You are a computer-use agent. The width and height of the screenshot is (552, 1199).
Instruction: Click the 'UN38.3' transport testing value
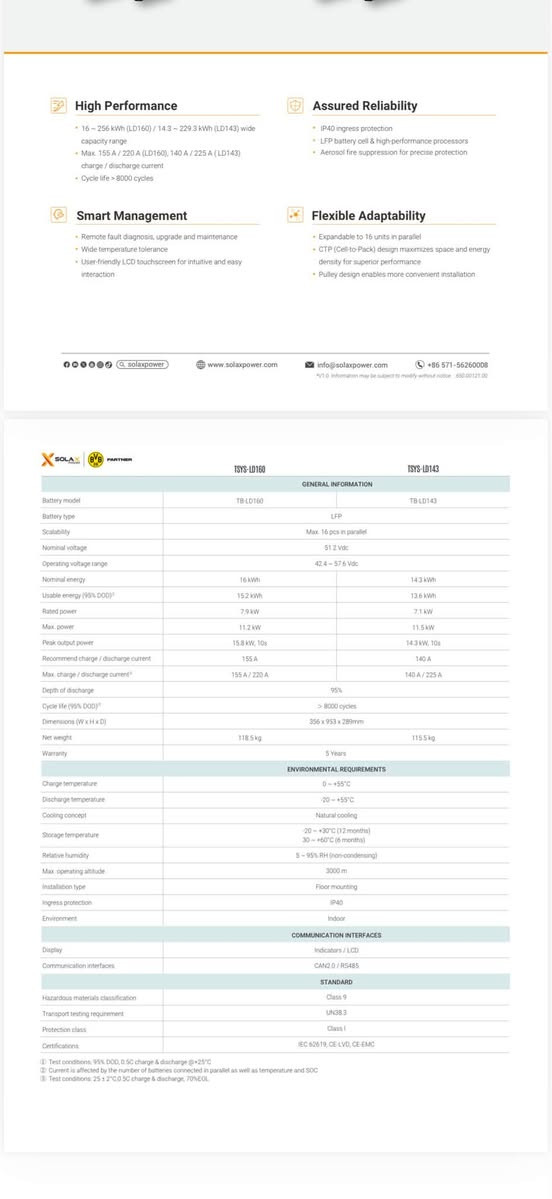[x=336, y=1013]
